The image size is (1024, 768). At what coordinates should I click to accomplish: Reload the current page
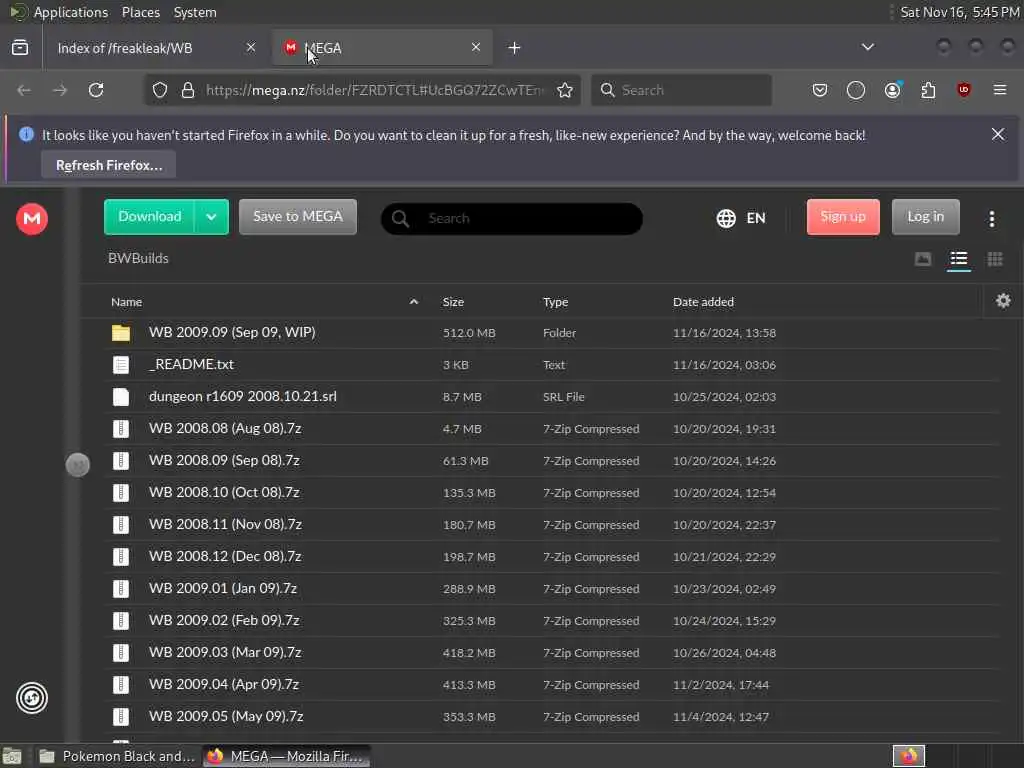point(96,90)
